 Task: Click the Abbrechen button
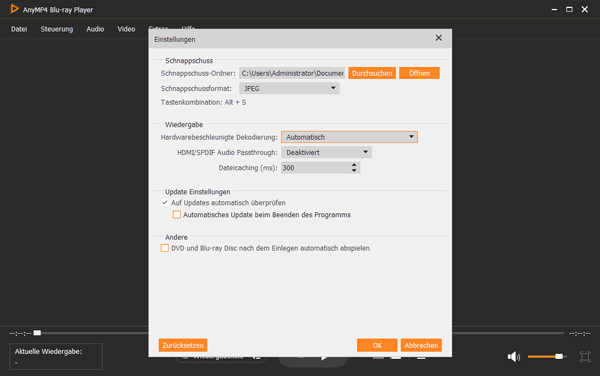click(x=421, y=345)
